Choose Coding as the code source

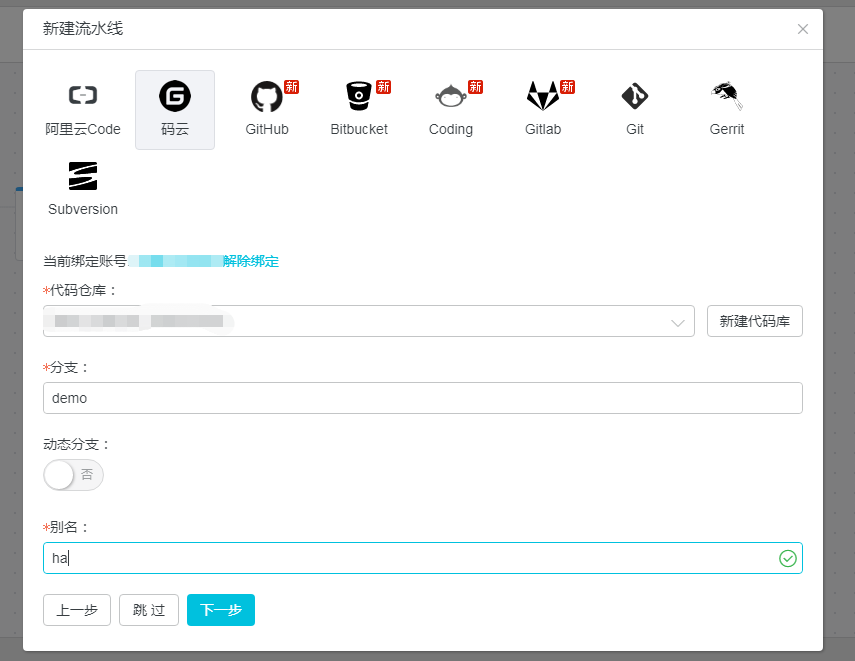451,110
